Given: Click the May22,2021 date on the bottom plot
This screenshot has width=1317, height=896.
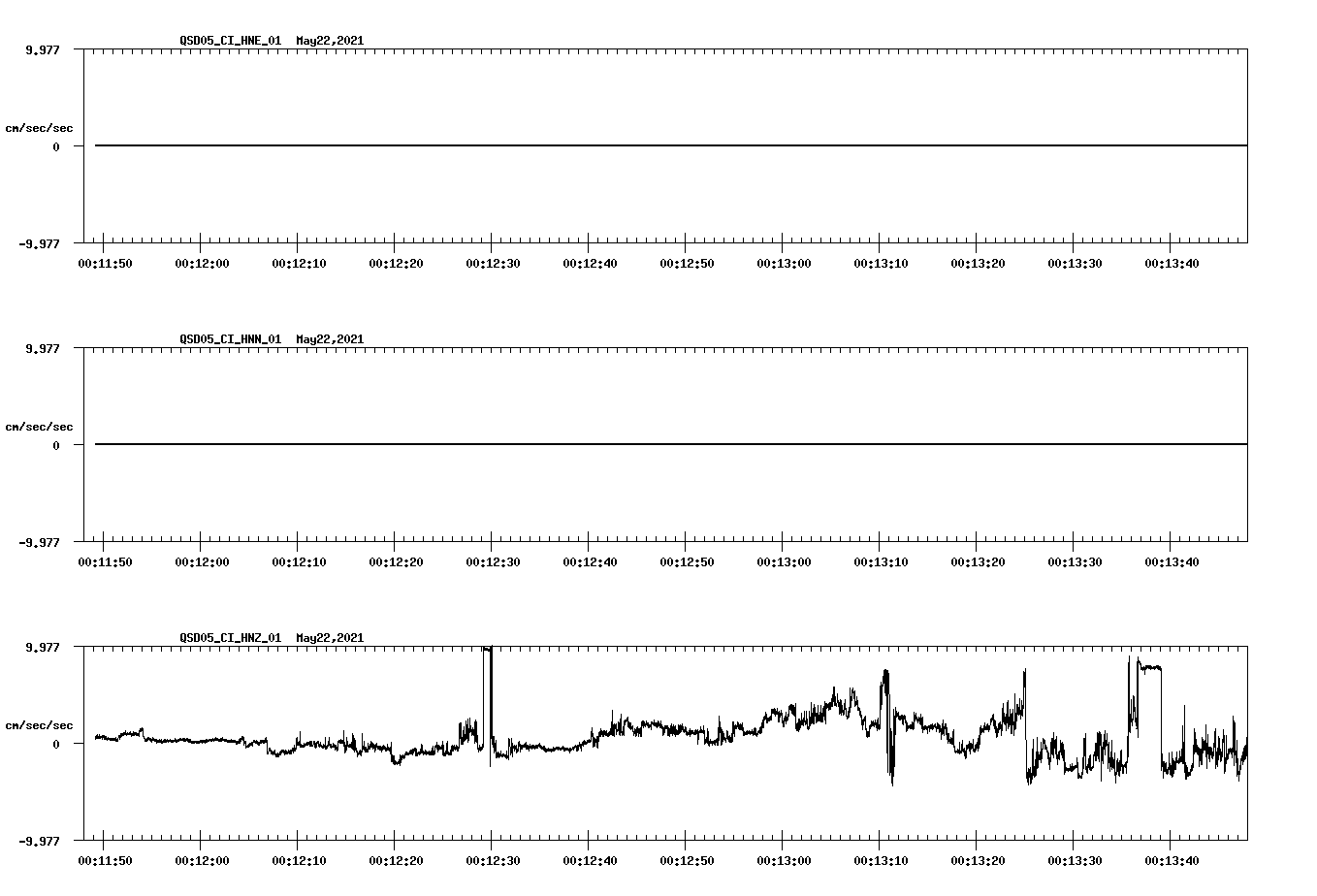Looking at the screenshot, I should [x=329, y=638].
